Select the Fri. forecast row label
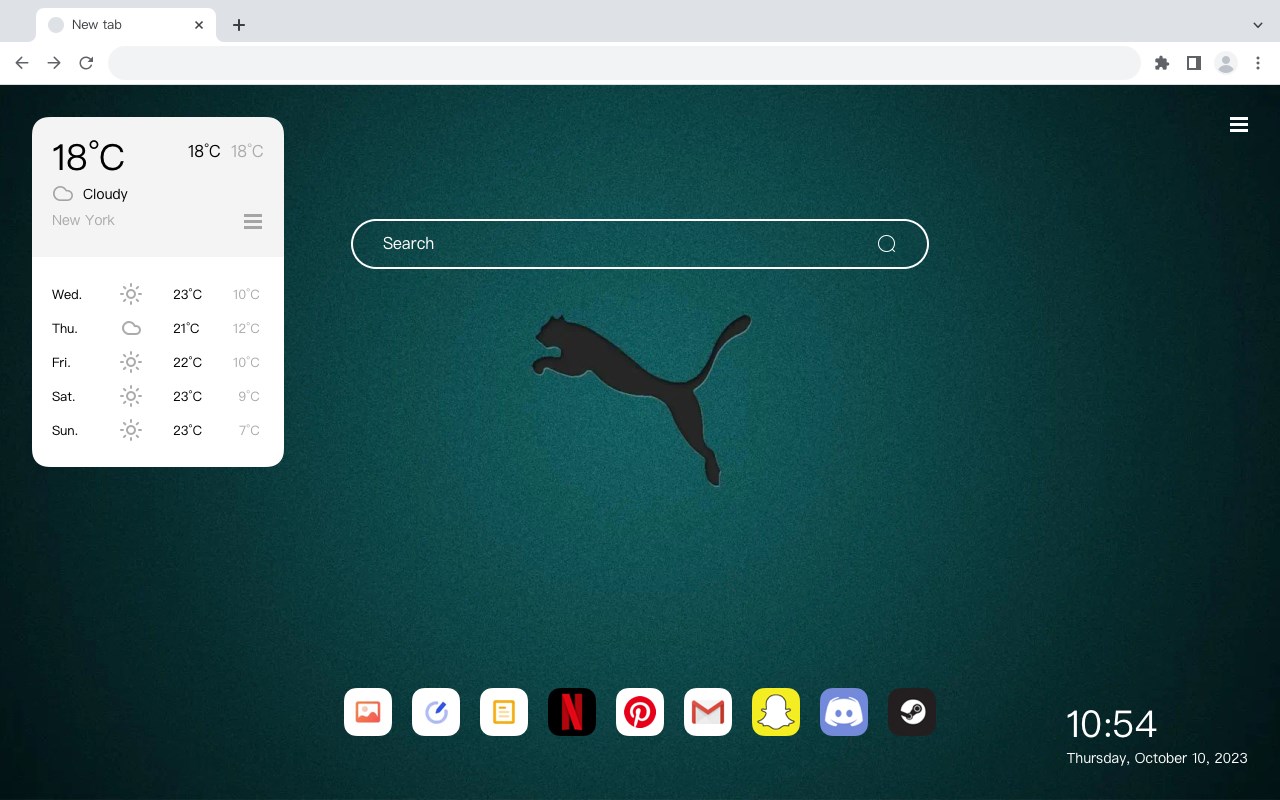This screenshot has width=1280, height=800. point(61,363)
